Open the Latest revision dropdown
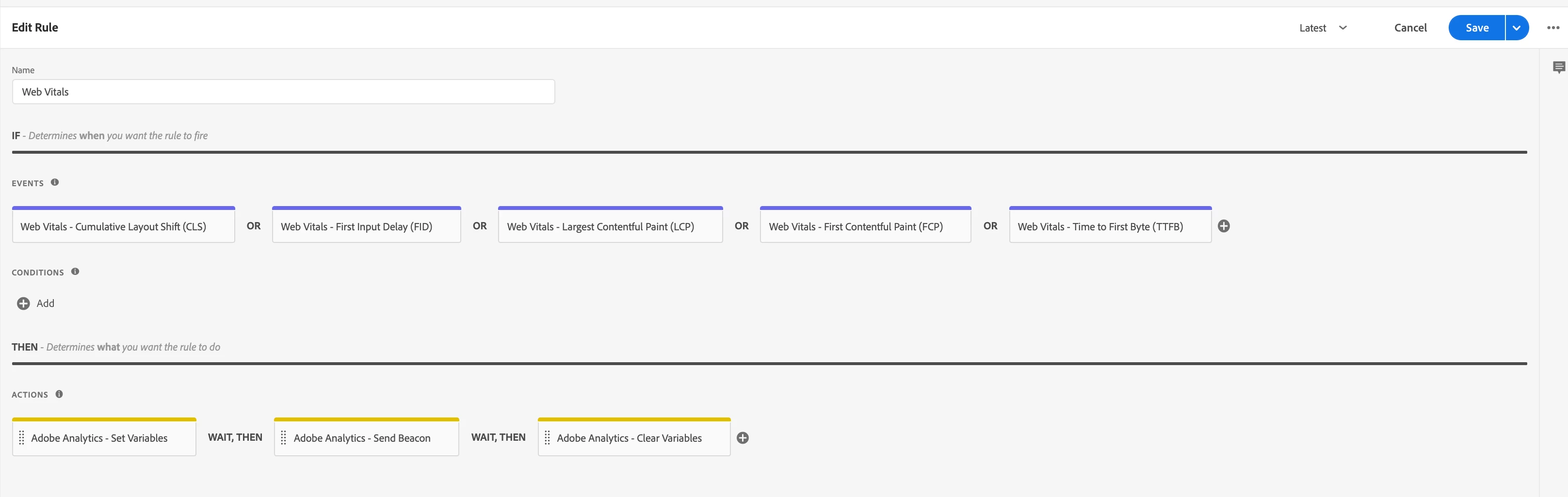The image size is (1568, 497). click(1323, 28)
